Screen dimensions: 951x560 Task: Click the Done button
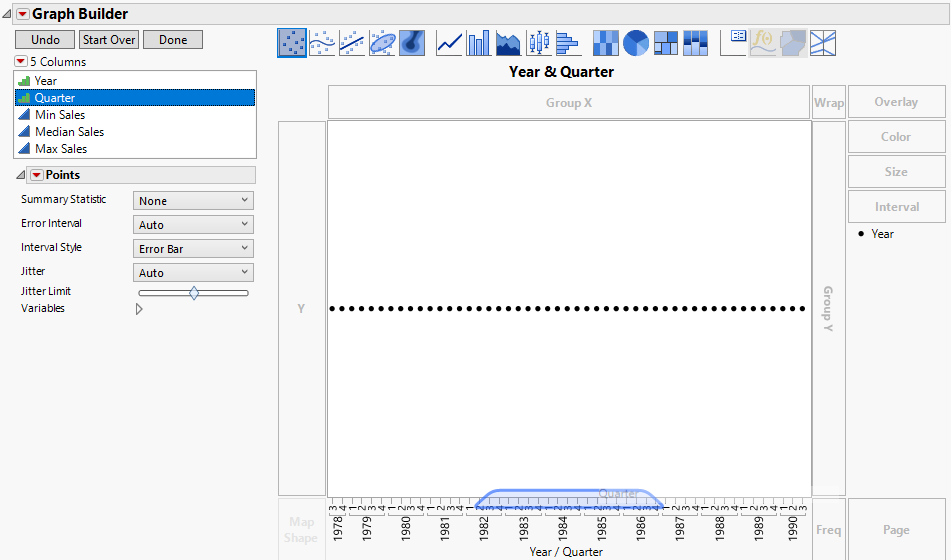pyautogui.click(x=173, y=40)
